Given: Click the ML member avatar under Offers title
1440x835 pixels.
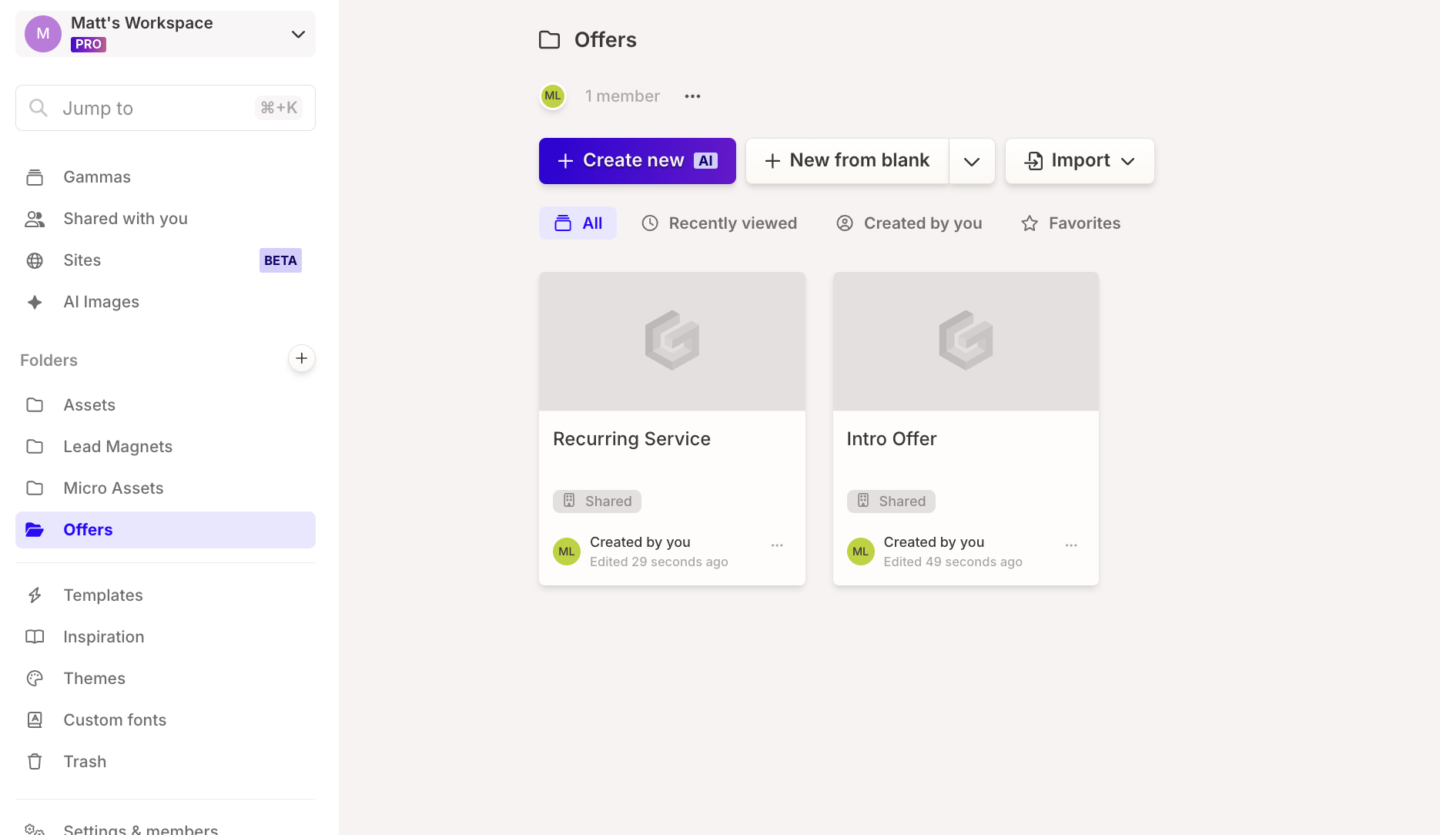Looking at the screenshot, I should click(553, 96).
